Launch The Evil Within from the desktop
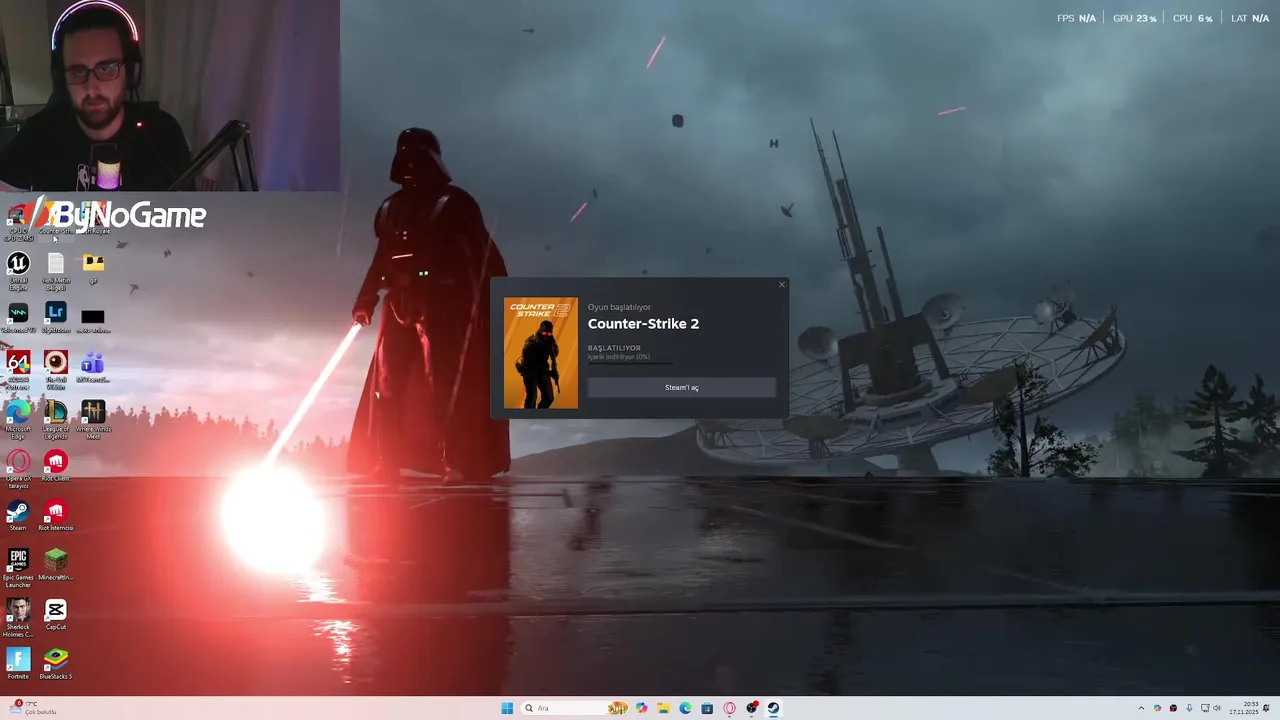Image resolution: width=1280 pixels, height=720 pixels. click(56, 367)
